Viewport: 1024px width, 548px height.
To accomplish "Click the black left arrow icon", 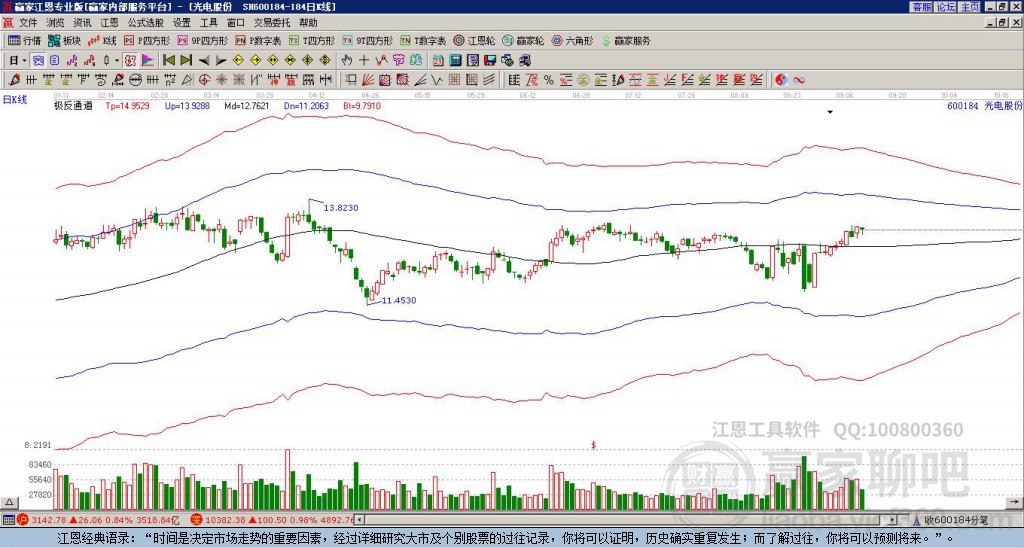I will [x=204, y=60].
